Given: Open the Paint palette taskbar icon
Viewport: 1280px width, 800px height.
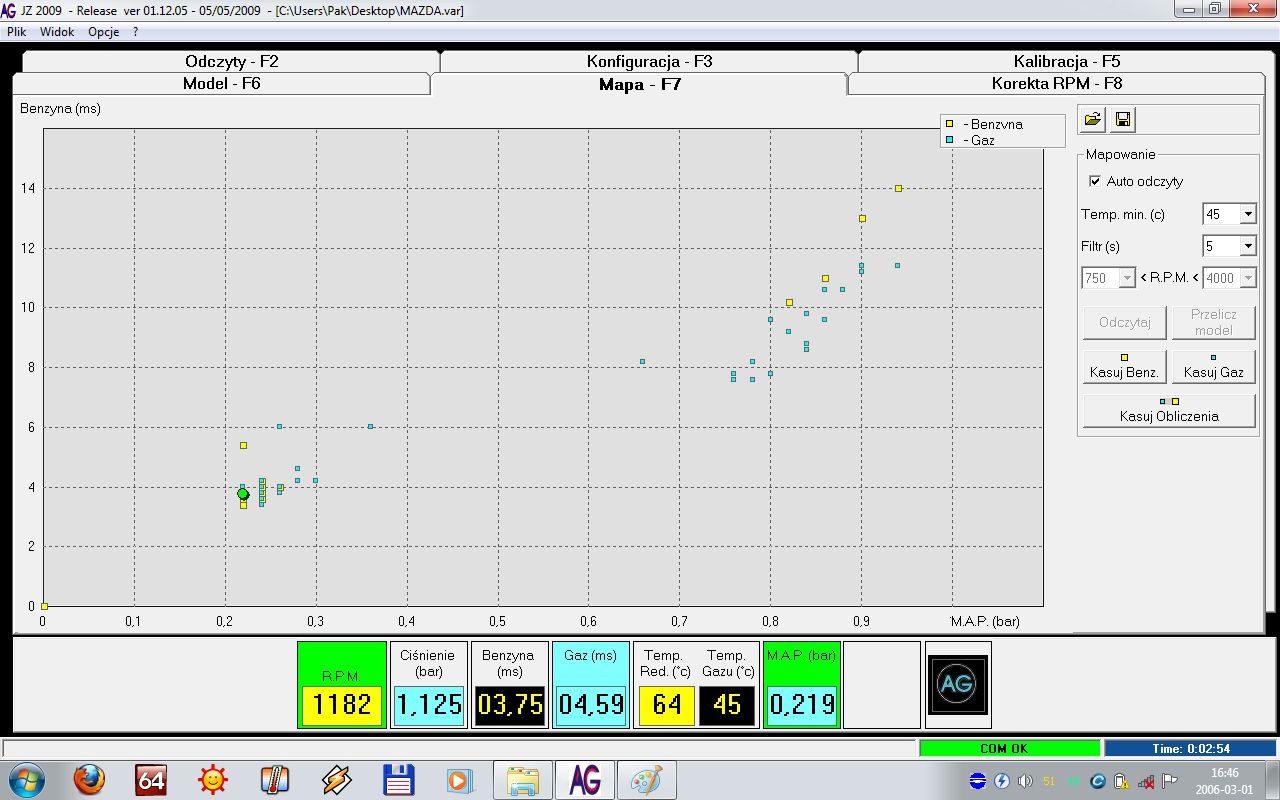Looking at the screenshot, I should (646, 780).
